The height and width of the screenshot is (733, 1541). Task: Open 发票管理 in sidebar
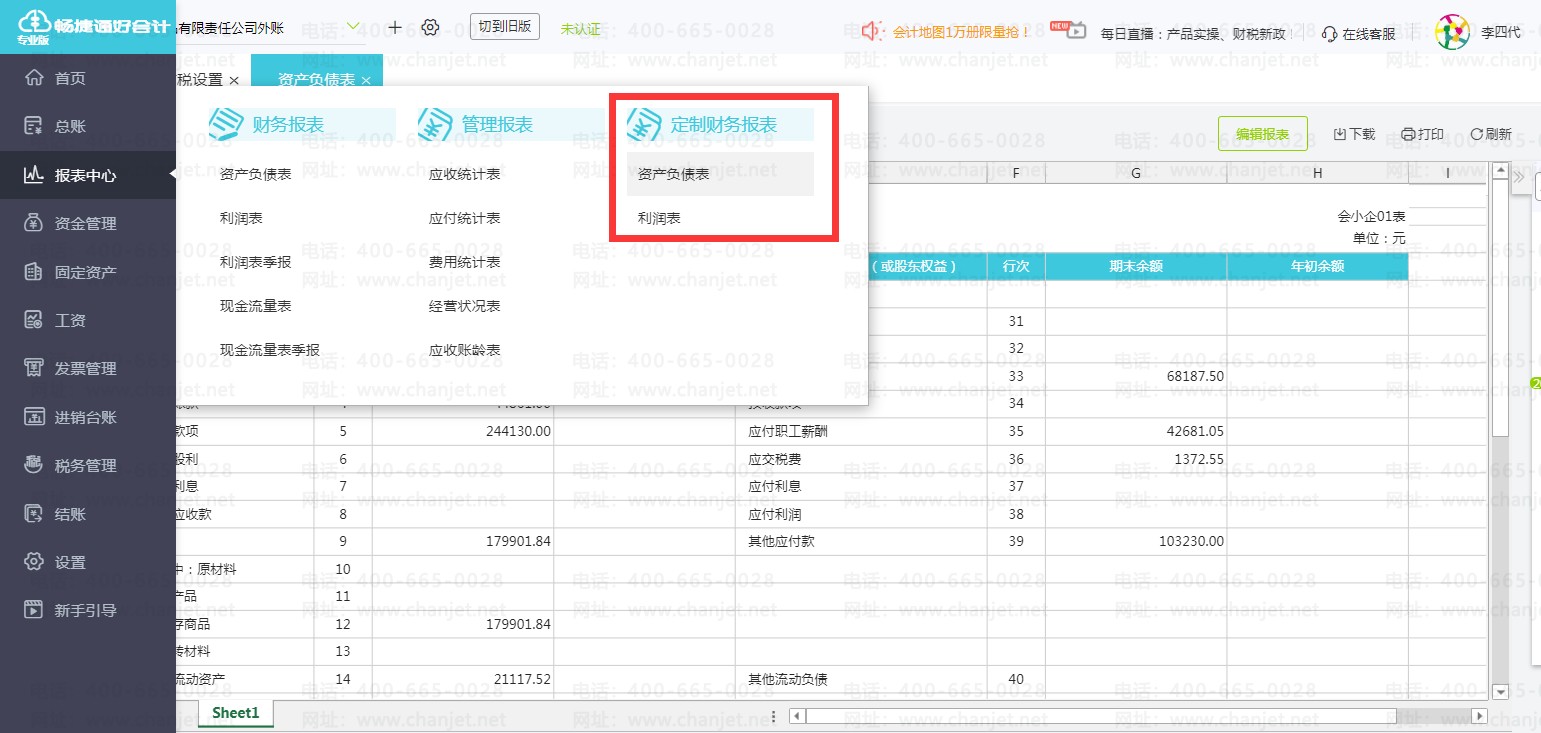71,368
